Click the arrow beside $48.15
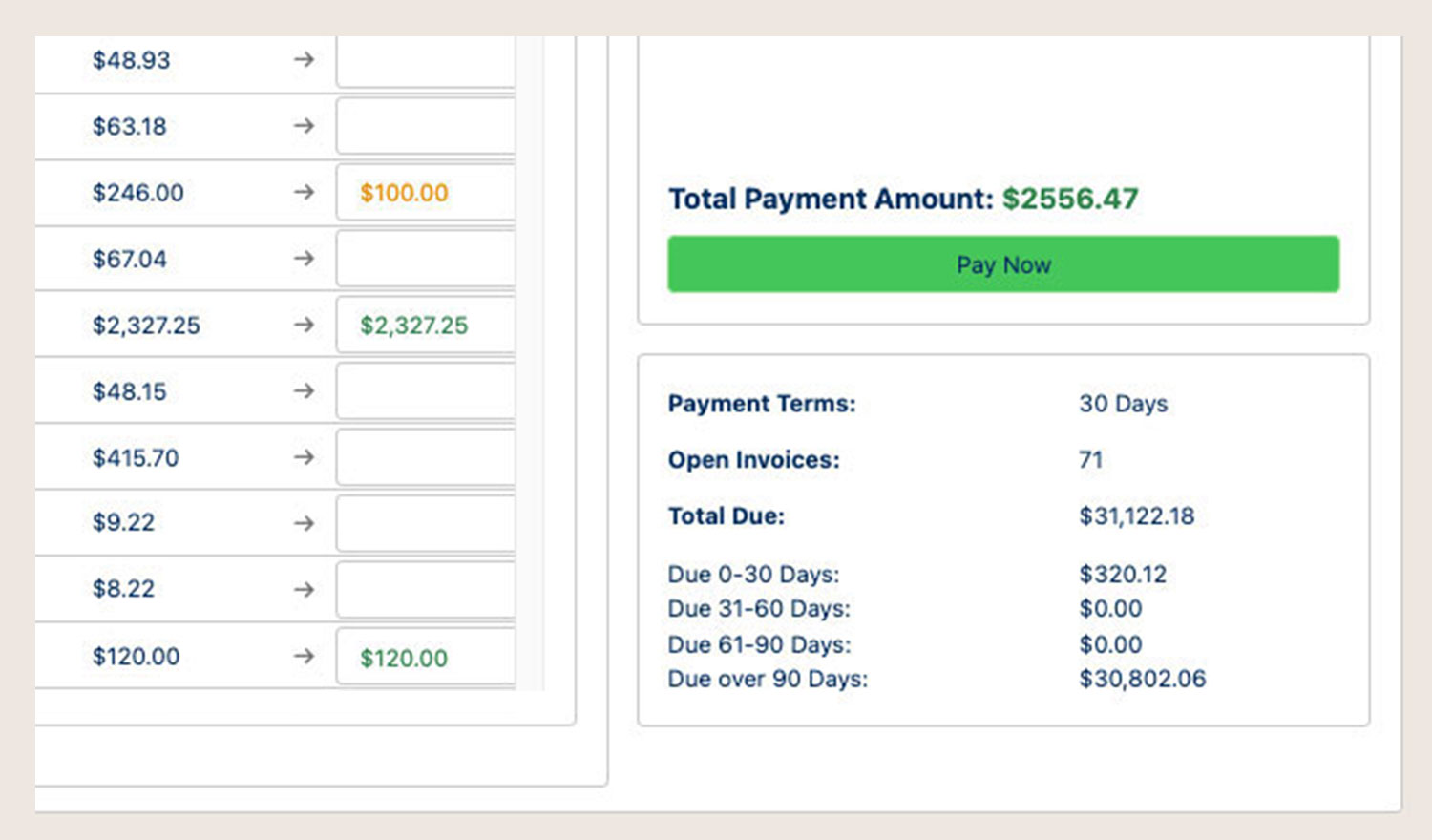1432x840 pixels. click(304, 391)
